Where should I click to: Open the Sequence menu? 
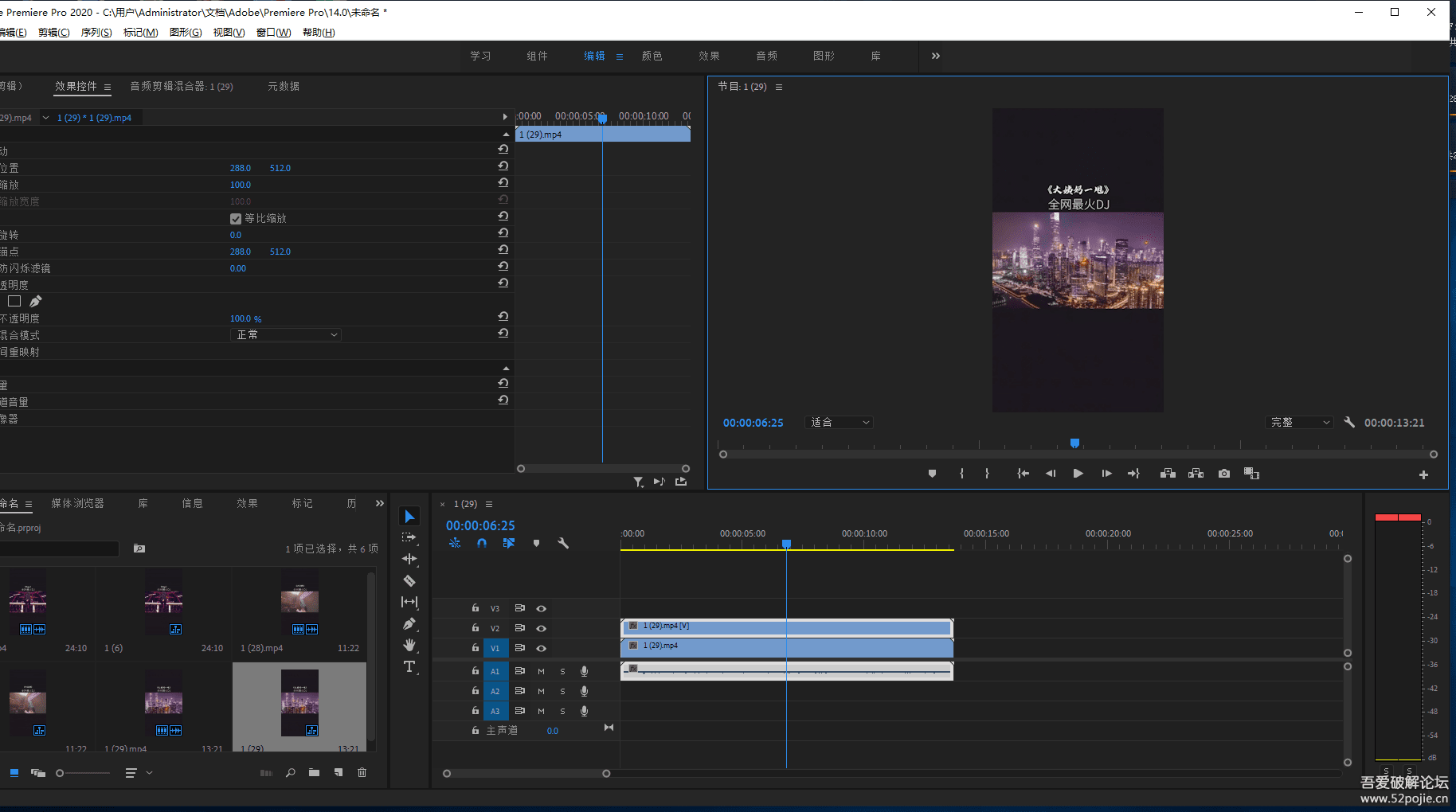96,33
